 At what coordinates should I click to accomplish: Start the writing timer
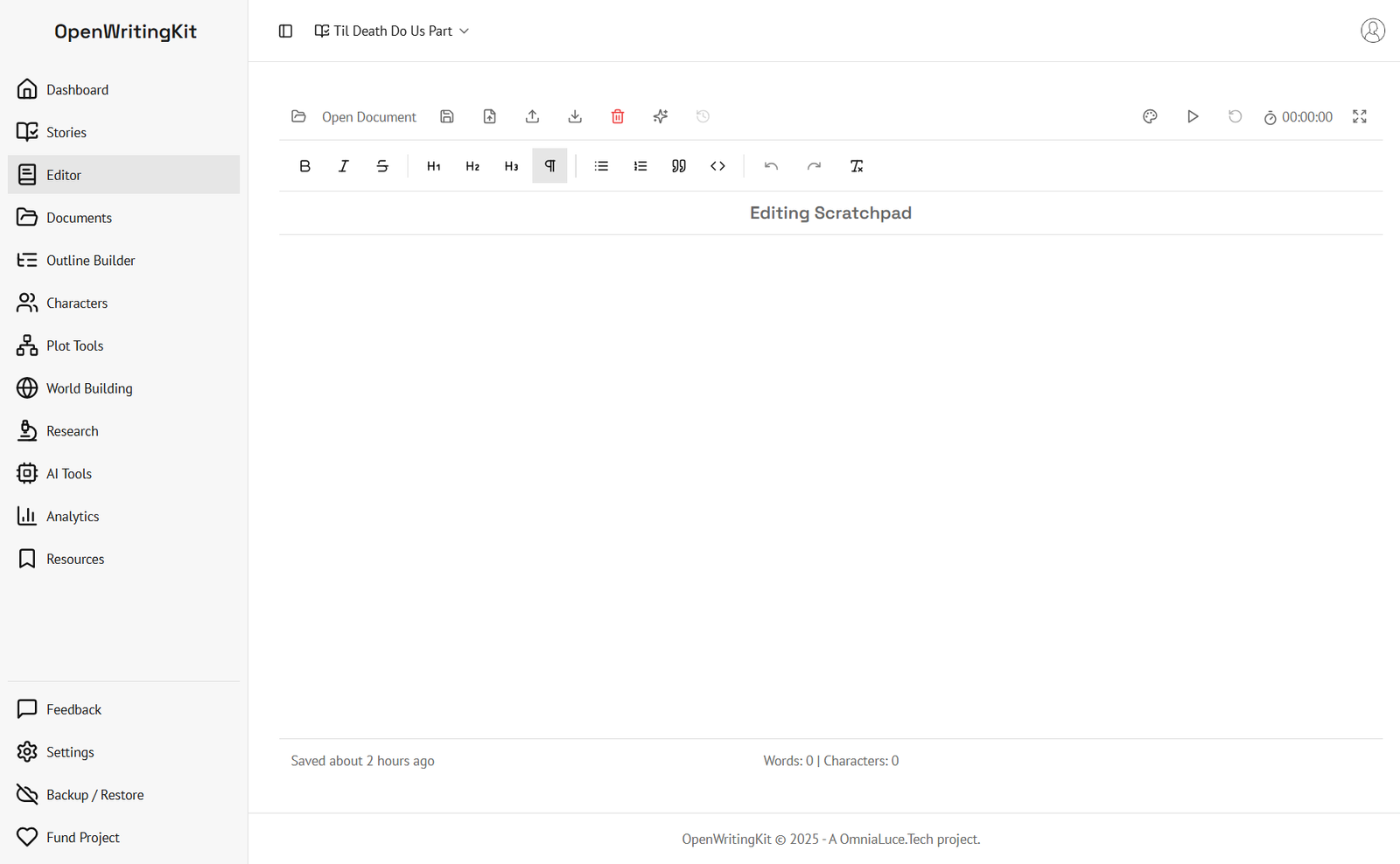1193,116
